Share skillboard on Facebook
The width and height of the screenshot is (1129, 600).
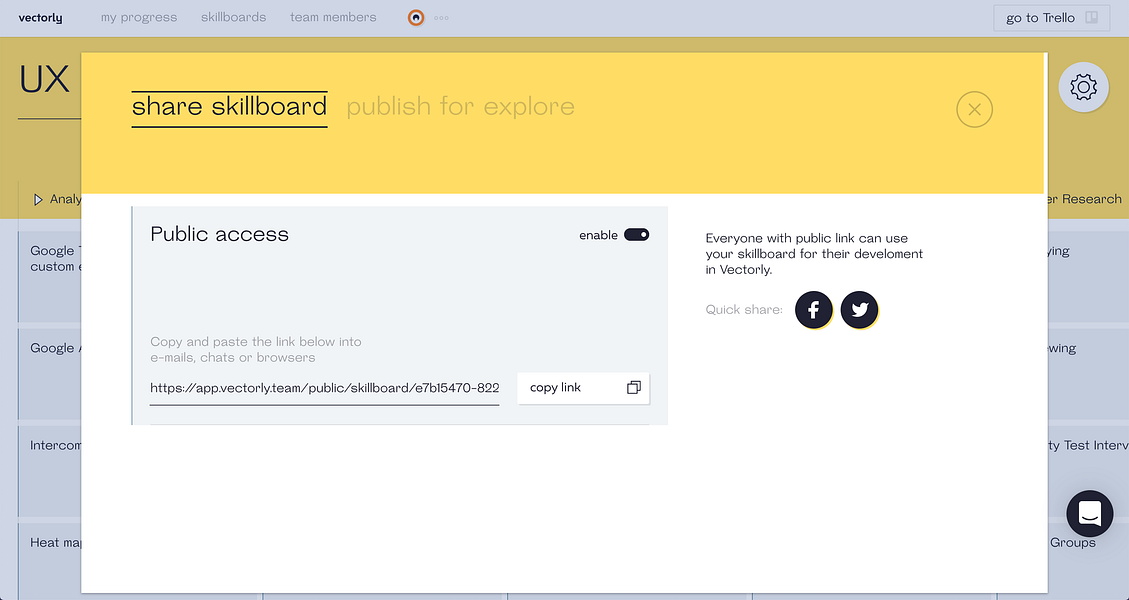(813, 310)
